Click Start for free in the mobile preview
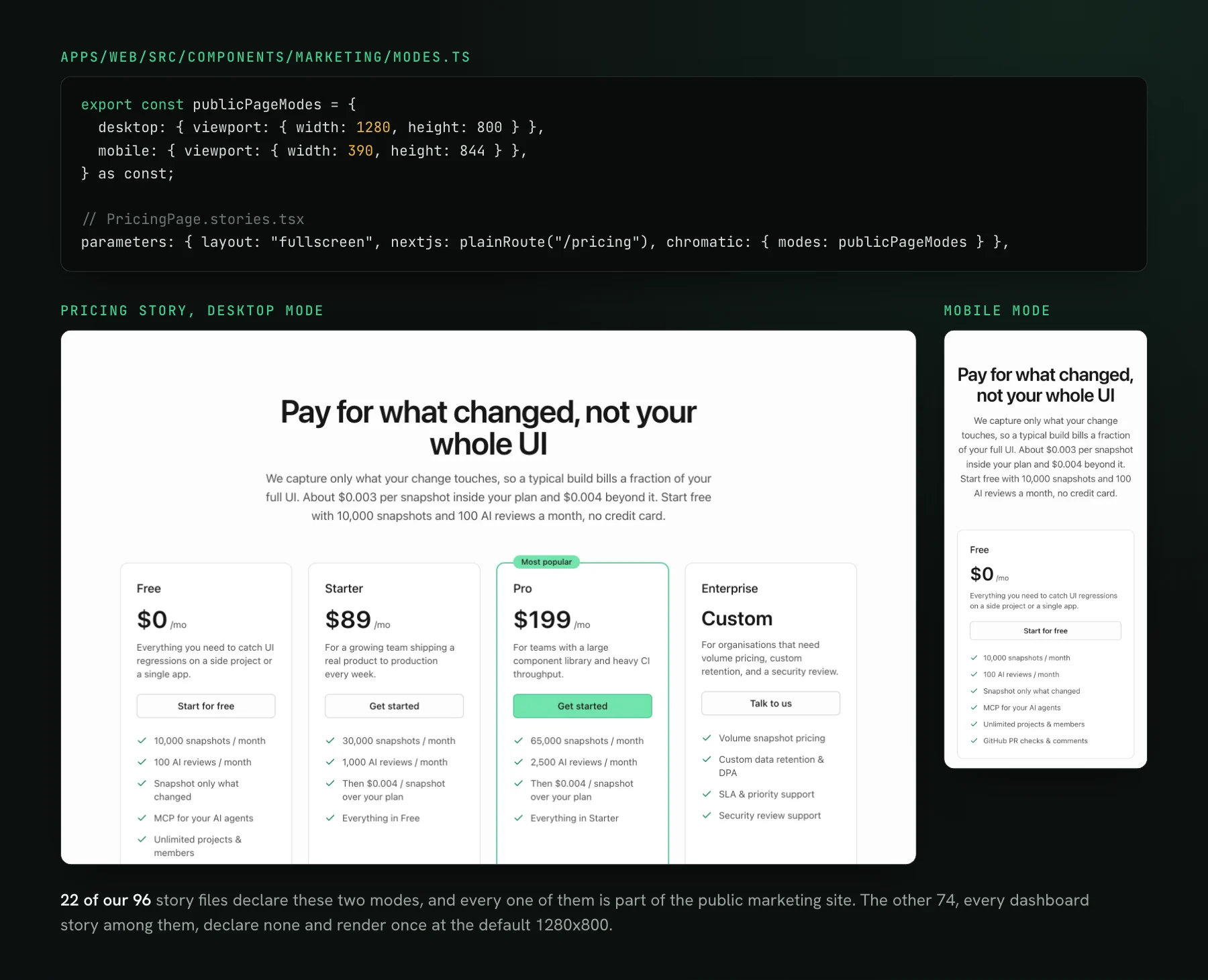The image size is (1208, 980). coord(1045,631)
